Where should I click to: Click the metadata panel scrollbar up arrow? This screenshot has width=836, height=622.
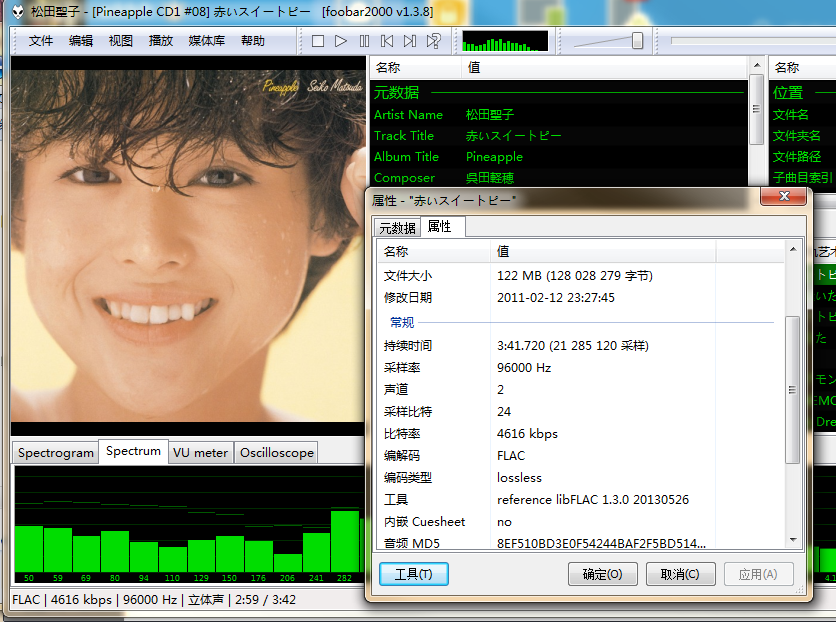coord(756,65)
